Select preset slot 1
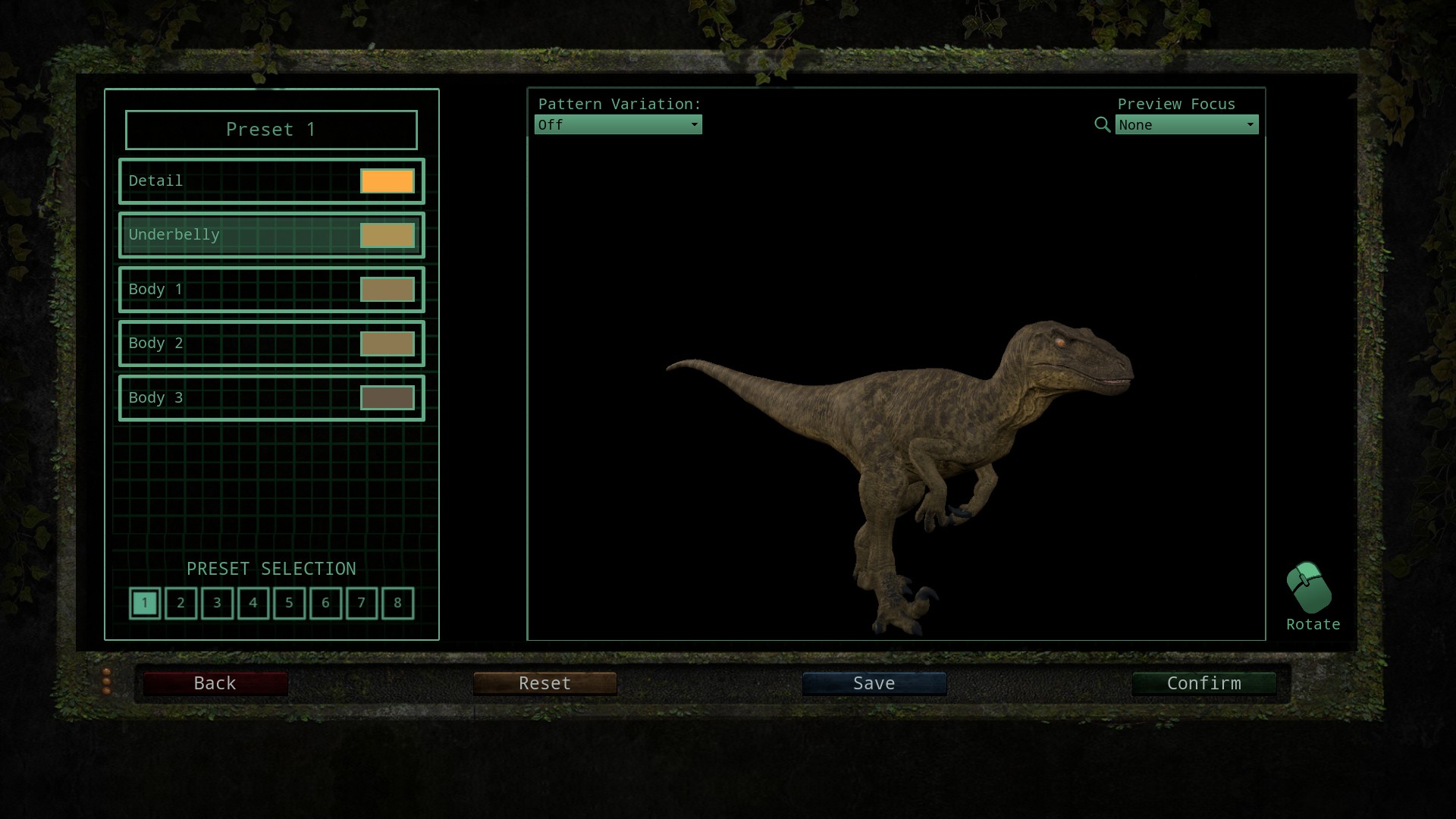 click(x=145, y=603)
